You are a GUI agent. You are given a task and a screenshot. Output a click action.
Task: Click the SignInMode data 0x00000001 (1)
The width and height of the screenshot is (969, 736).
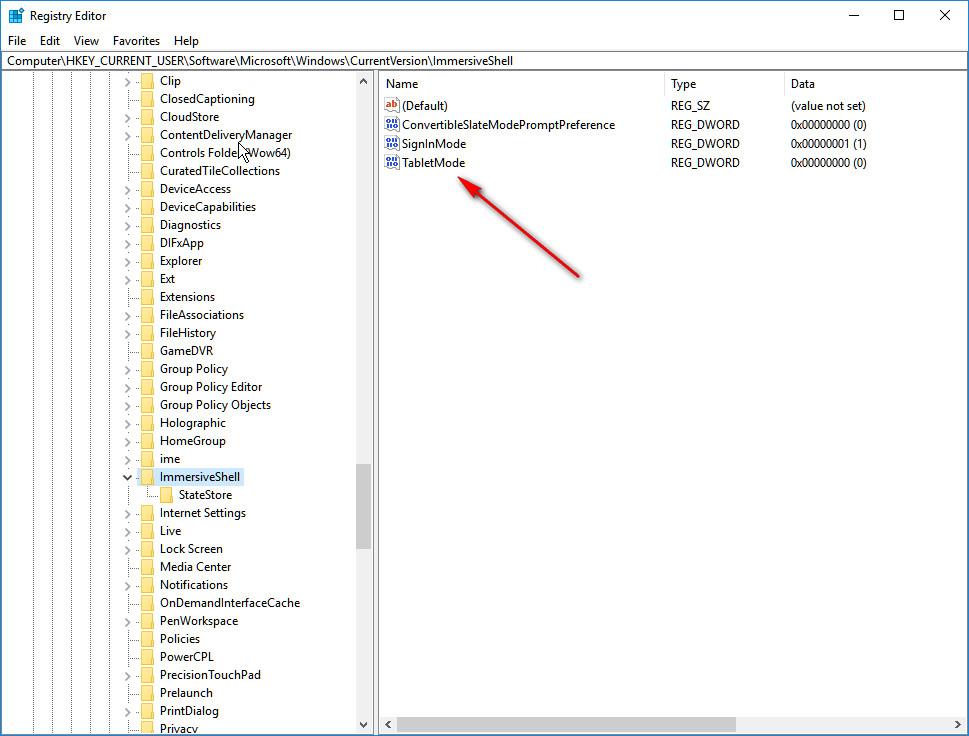[828, 143]
